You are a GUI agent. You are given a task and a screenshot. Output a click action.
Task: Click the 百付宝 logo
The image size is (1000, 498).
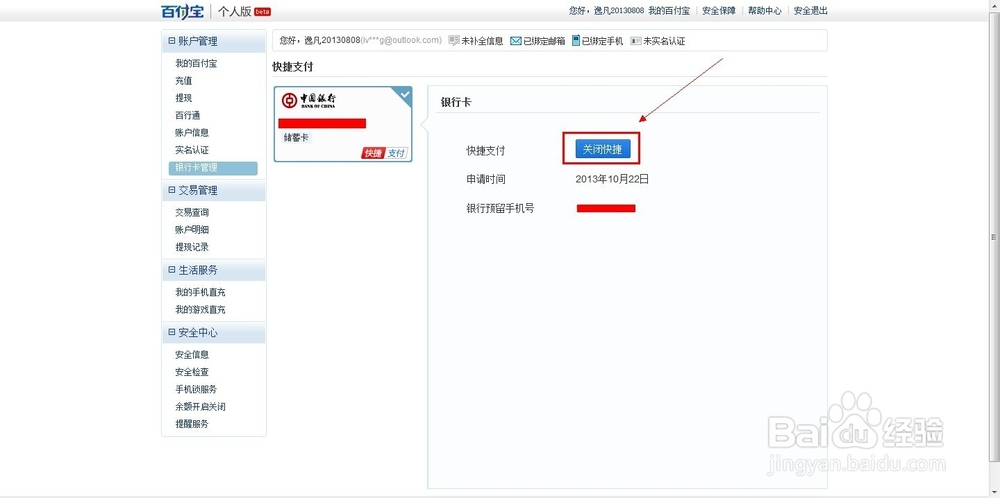click(x=182, y=11)
